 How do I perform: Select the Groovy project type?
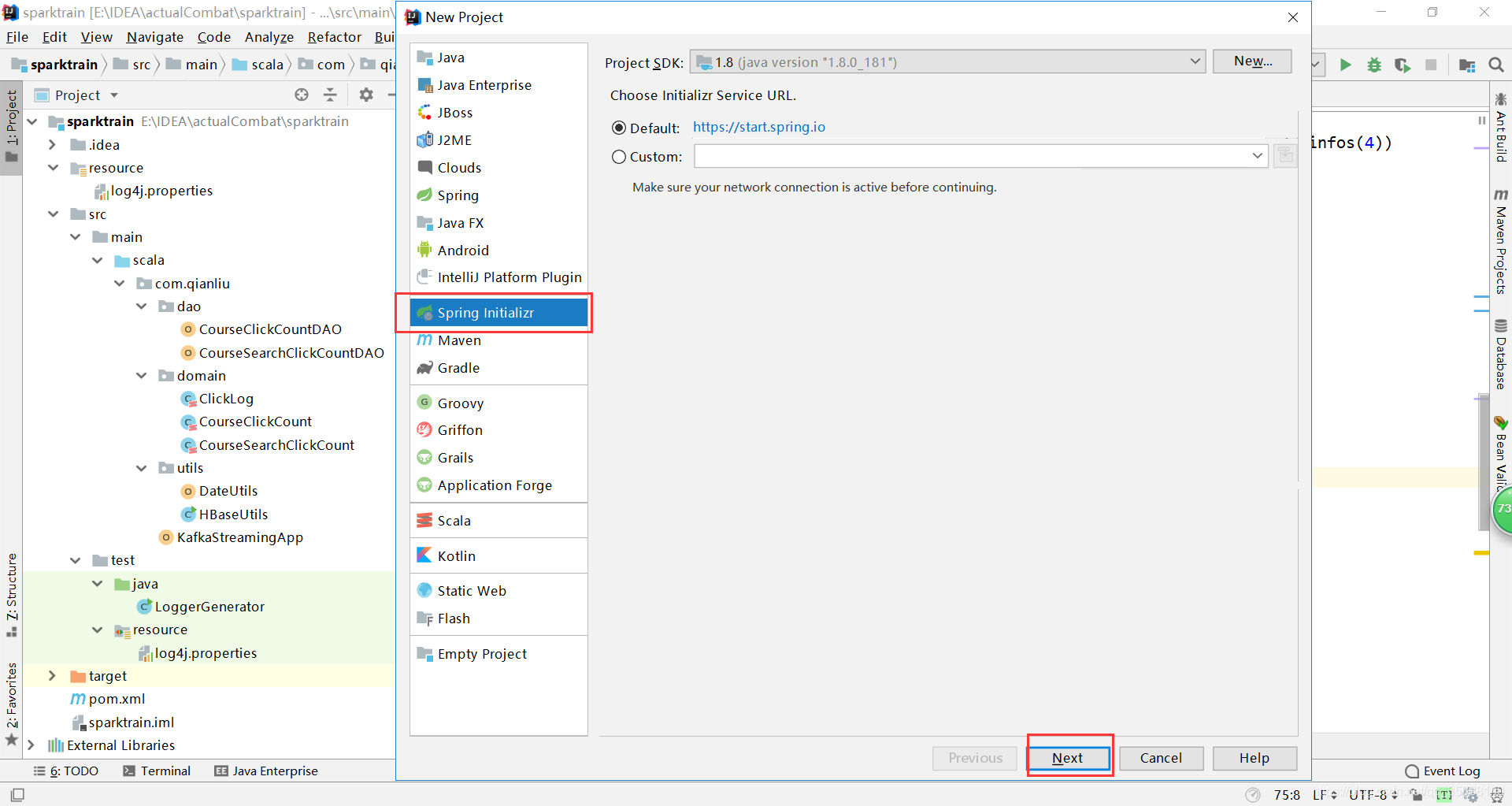498,403
